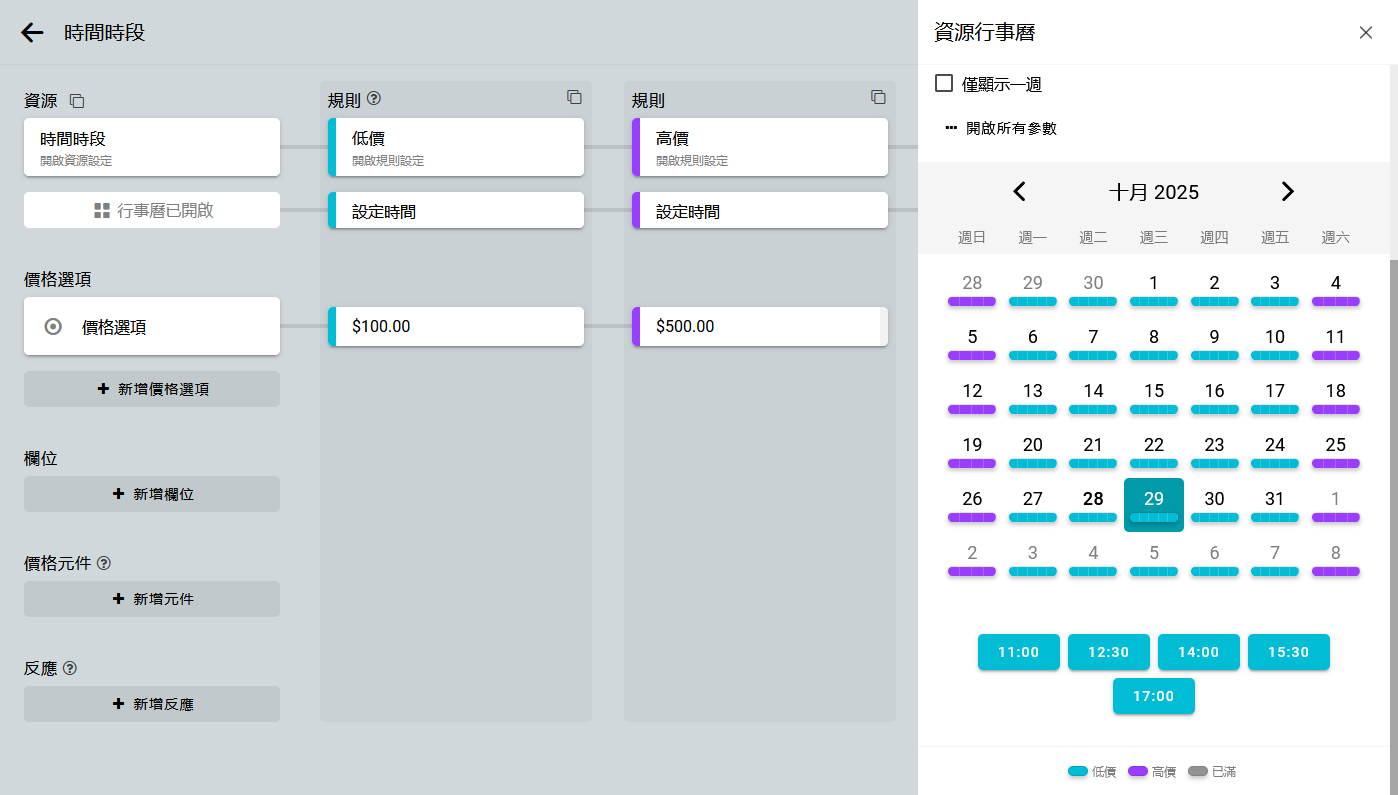Select the 14:00 time slot

click(1198, 652)
